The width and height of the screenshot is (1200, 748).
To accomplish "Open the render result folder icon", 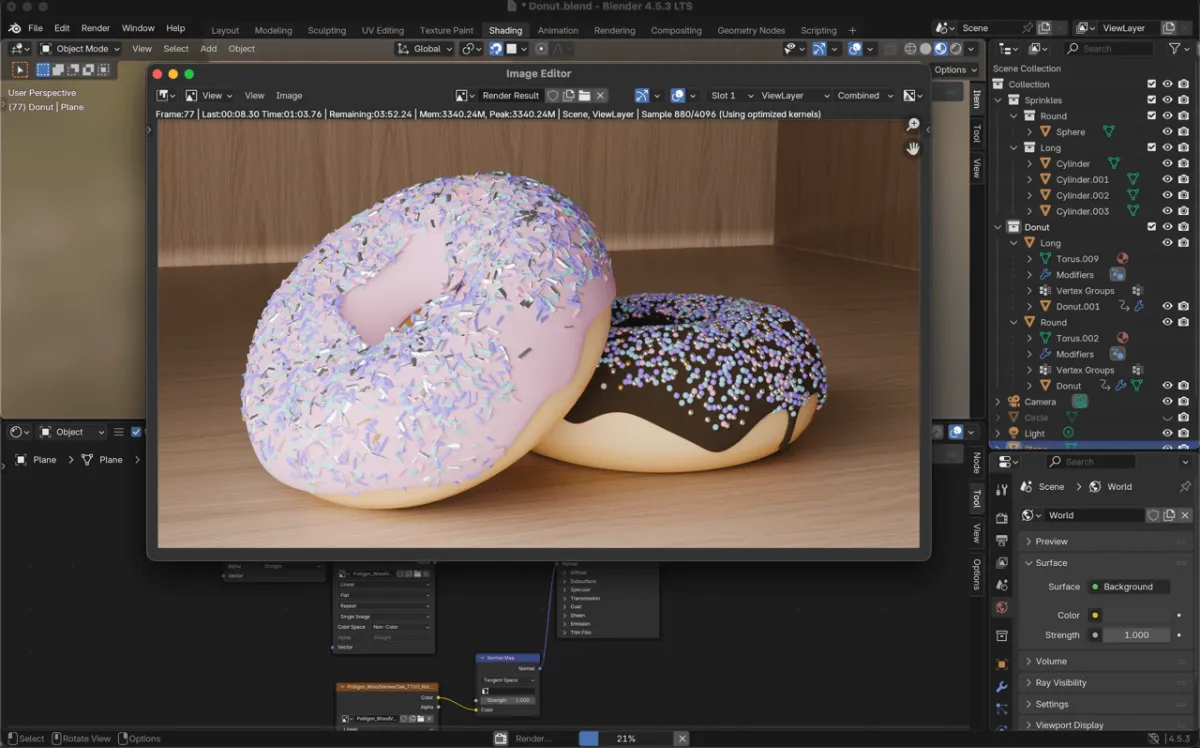I will [584, 96].
